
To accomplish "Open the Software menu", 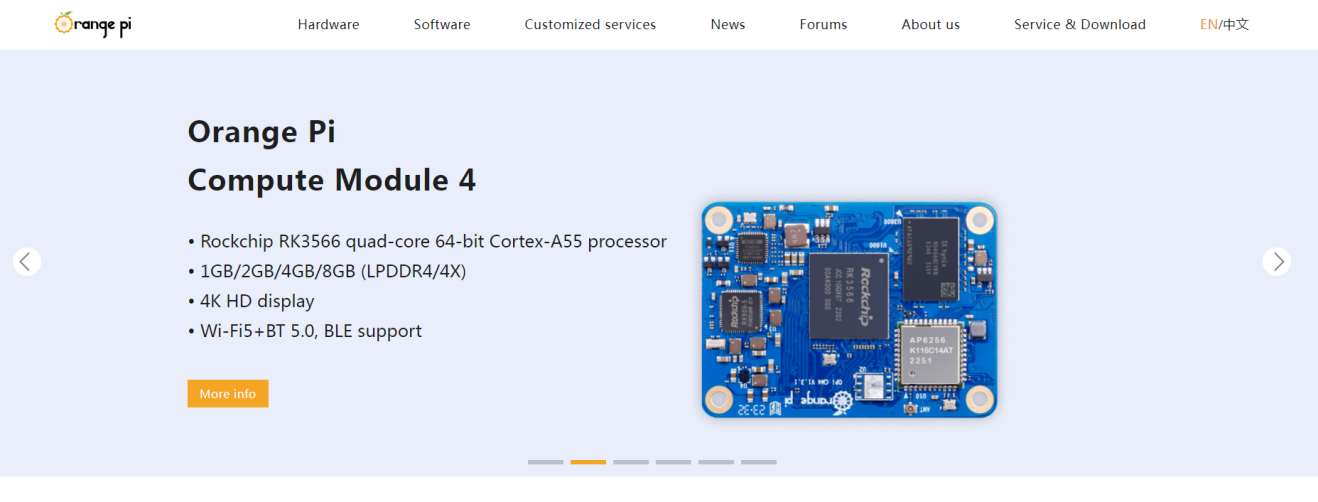I will coord(442,25).
